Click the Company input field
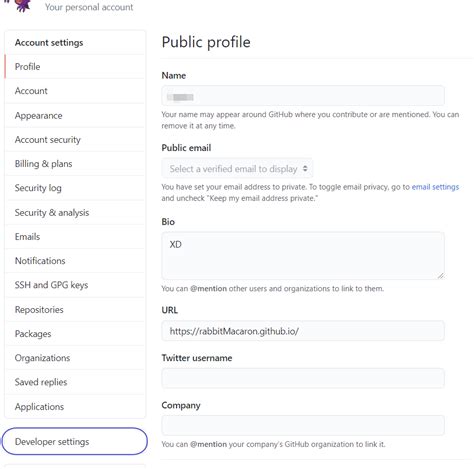The width and height of the screenshot is (474, 469). (303, 425)
